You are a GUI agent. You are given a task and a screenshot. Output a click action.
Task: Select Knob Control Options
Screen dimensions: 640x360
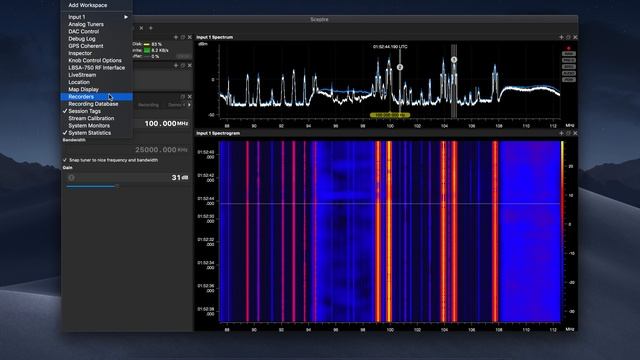click(x=95, y=60)
